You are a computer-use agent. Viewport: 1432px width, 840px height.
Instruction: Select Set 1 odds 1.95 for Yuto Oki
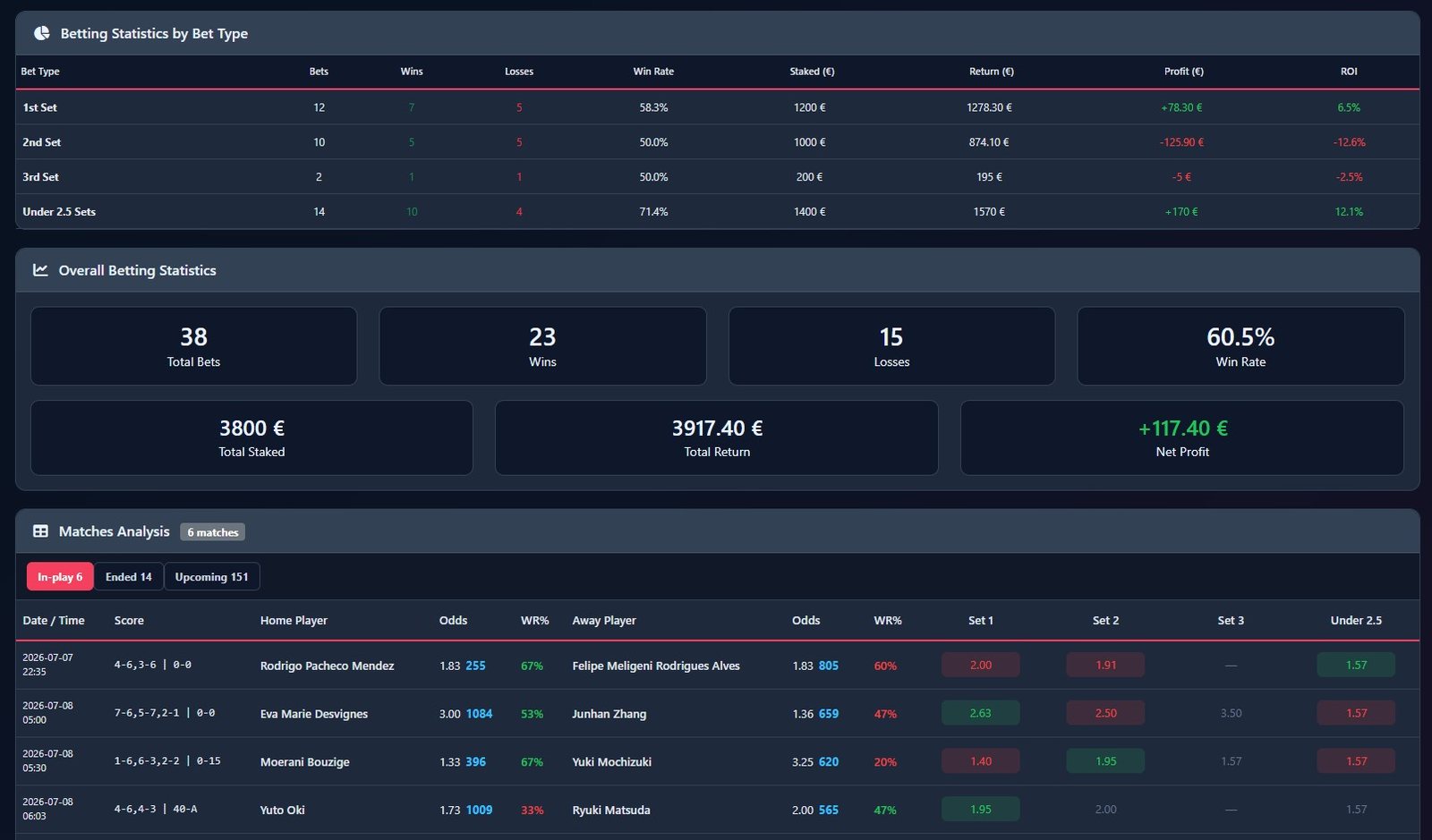click(980, 810)
